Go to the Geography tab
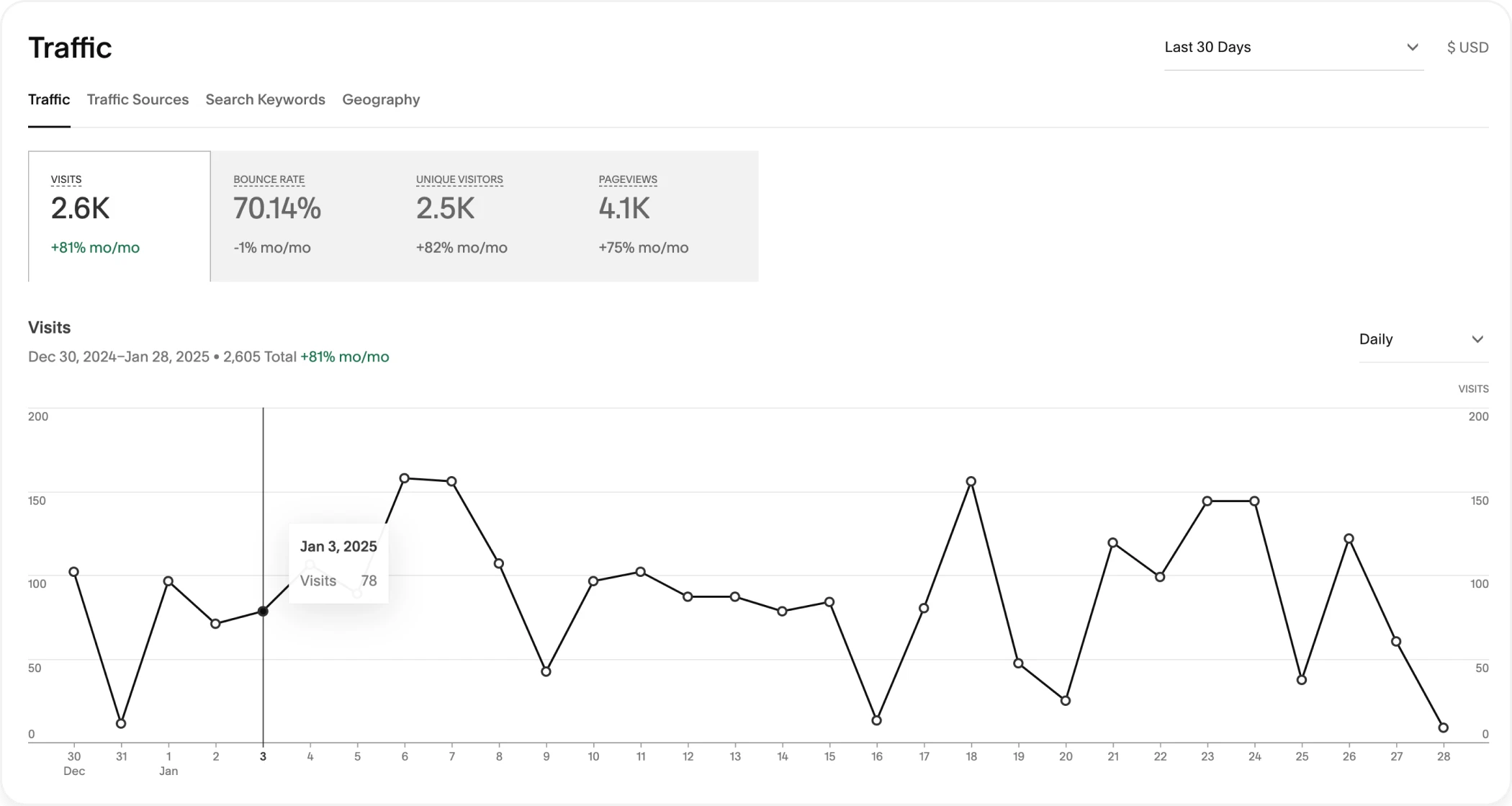Image resolution: width=1512 pixels, height=806 pixels. [x=381, y=99]
